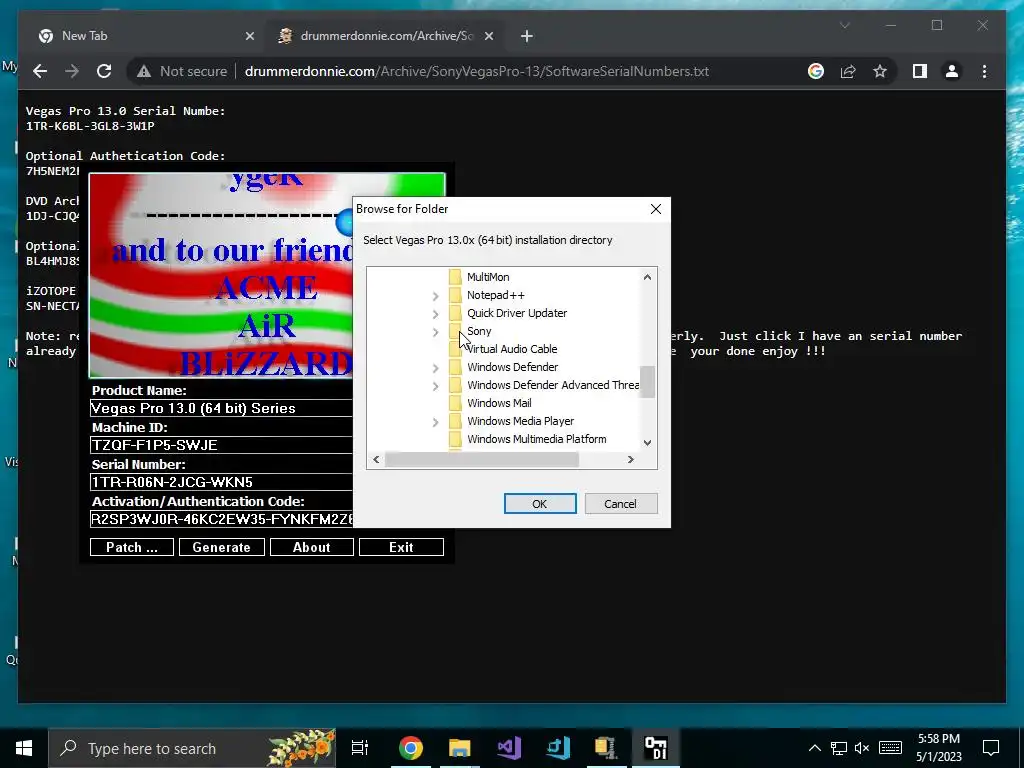The image size is (1024, 768).
Task: Share this page icon
Action: 848,71
